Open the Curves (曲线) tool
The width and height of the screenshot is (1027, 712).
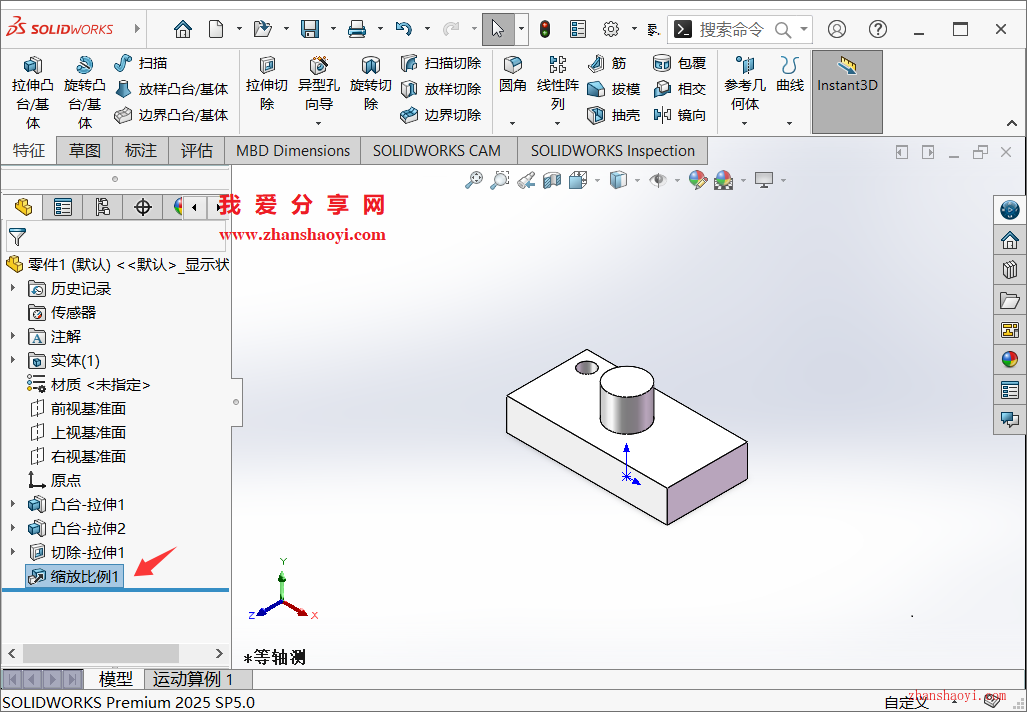(x=790, y=74)
